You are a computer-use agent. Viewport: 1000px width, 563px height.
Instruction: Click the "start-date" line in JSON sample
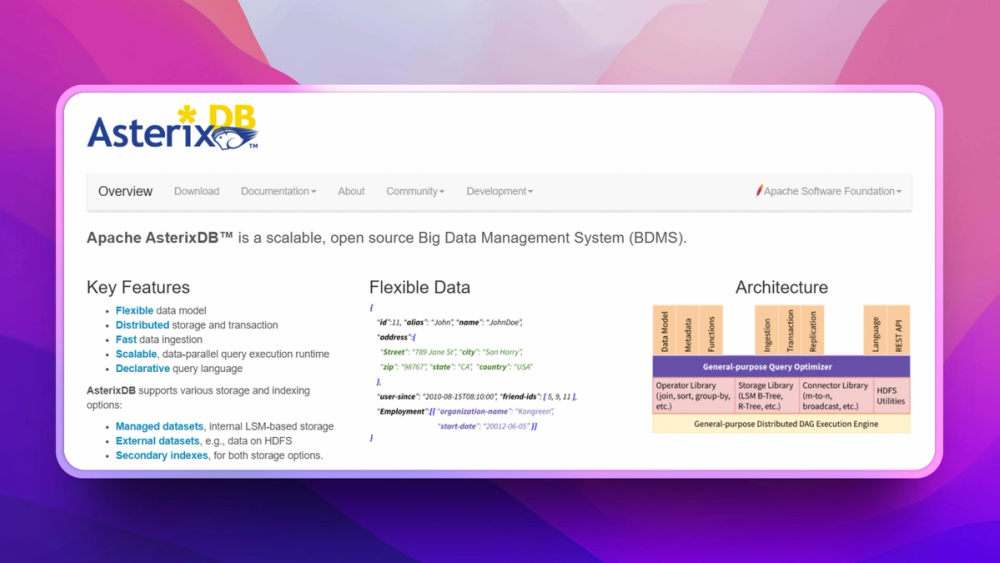tap(487, 426)
